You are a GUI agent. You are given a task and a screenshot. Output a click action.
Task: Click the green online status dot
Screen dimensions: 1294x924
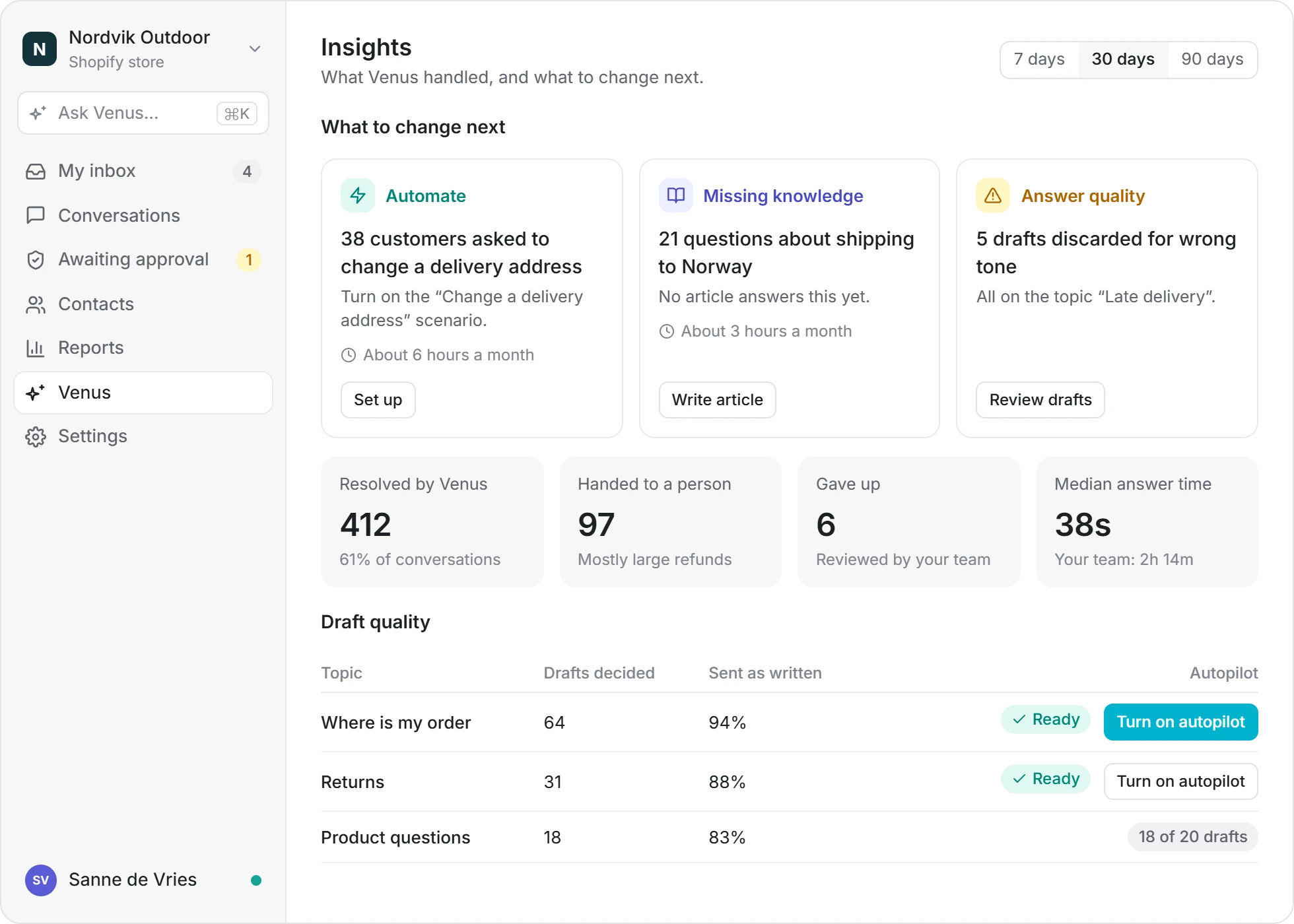tap(256, 880)
